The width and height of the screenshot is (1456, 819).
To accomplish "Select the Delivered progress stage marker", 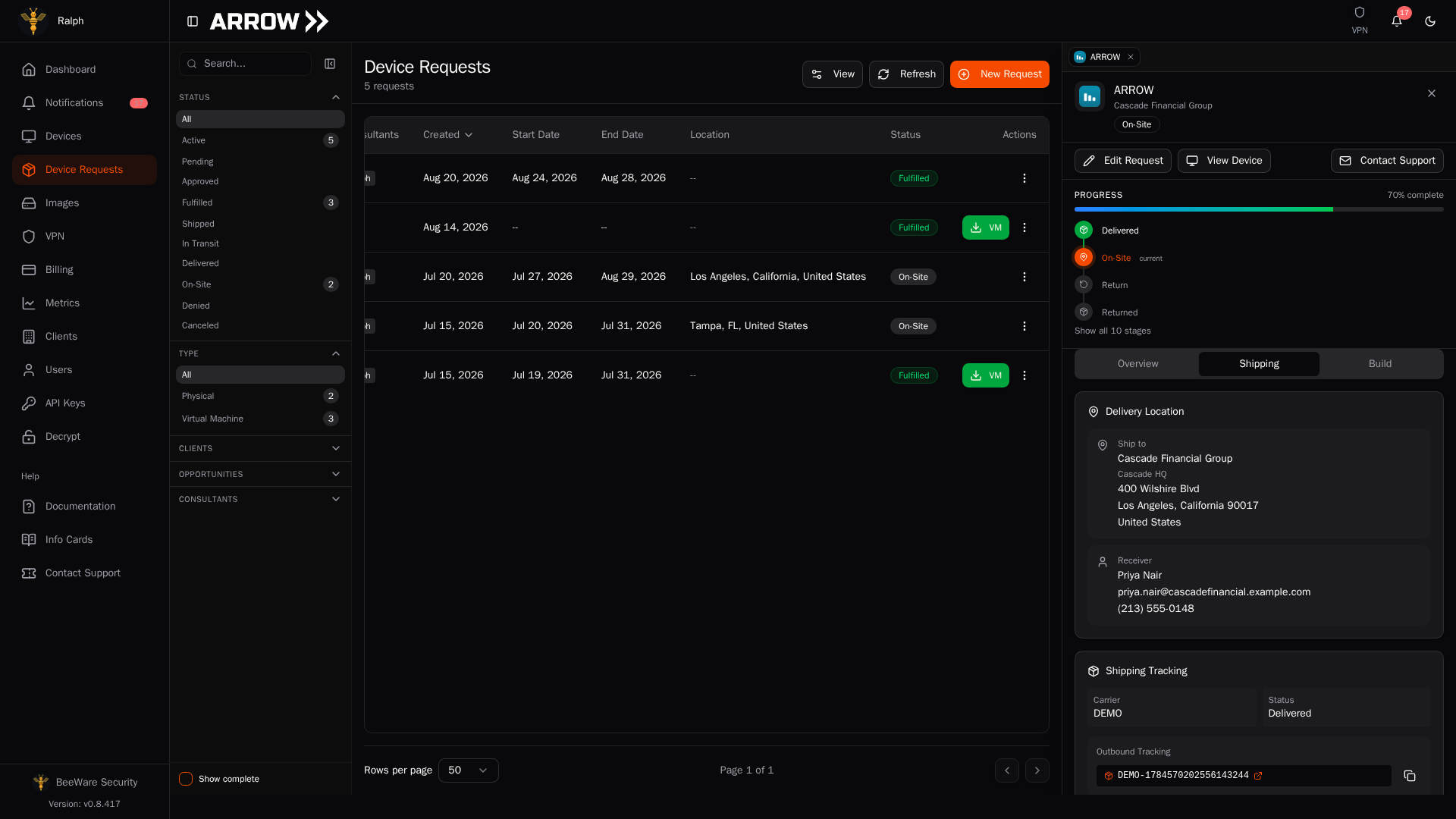I will [x=1084, y=231].
